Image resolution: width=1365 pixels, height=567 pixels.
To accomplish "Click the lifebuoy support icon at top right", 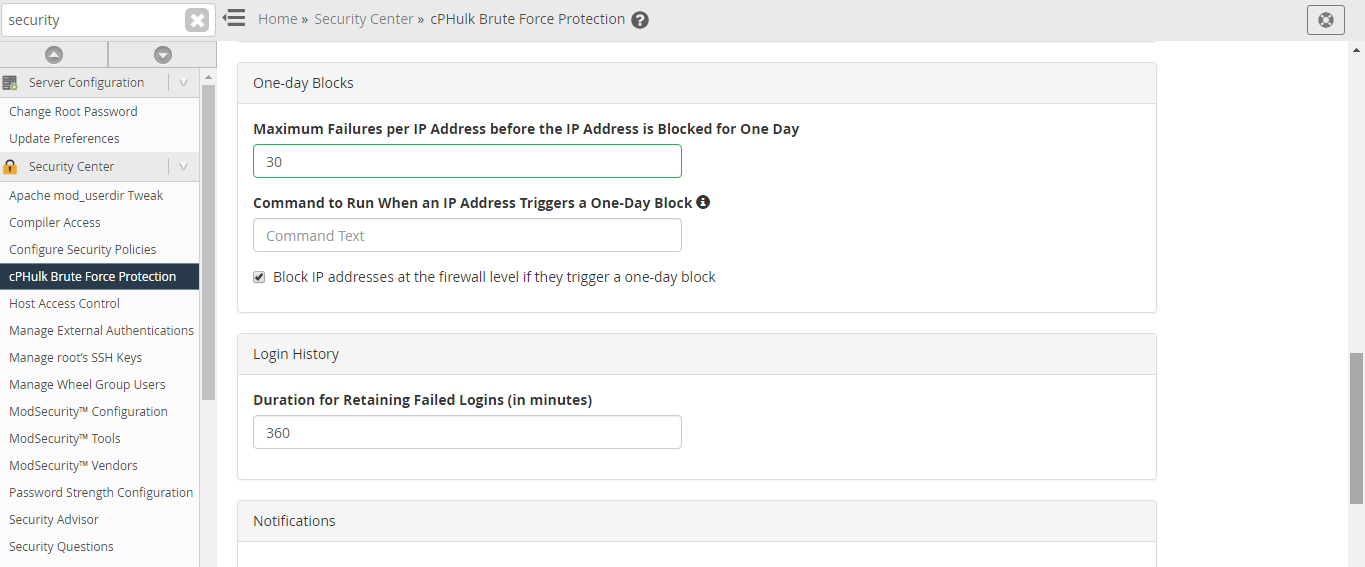I will (1326, 19).
